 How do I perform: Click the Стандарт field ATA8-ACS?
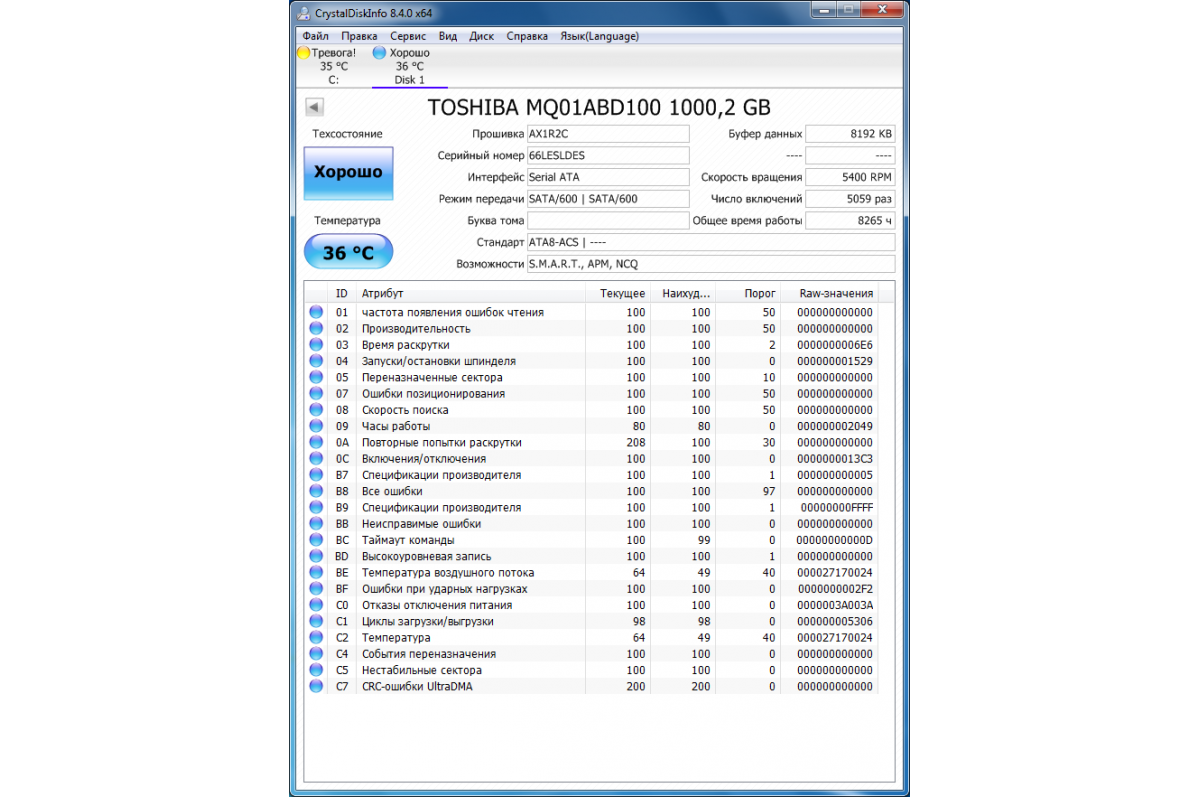711,242
